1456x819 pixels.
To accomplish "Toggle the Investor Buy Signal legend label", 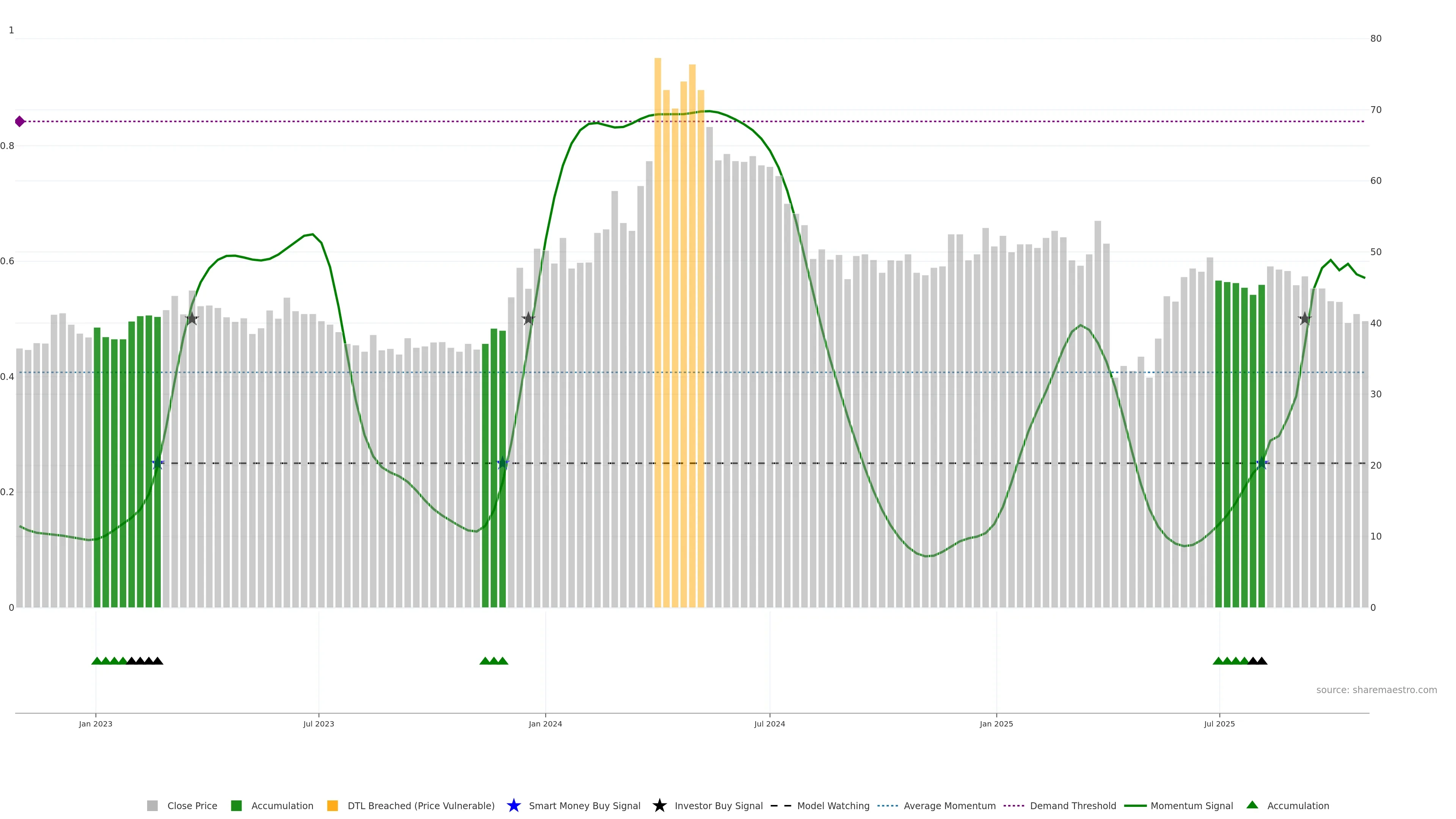I will point(719,805).
